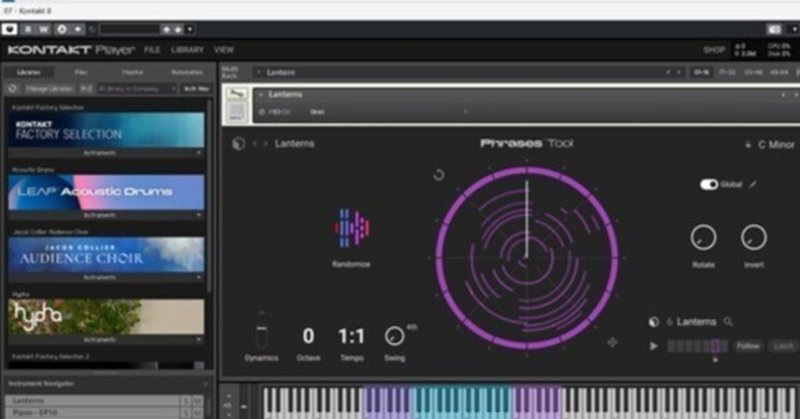Click the SHOP link

(x=714, y=50)
